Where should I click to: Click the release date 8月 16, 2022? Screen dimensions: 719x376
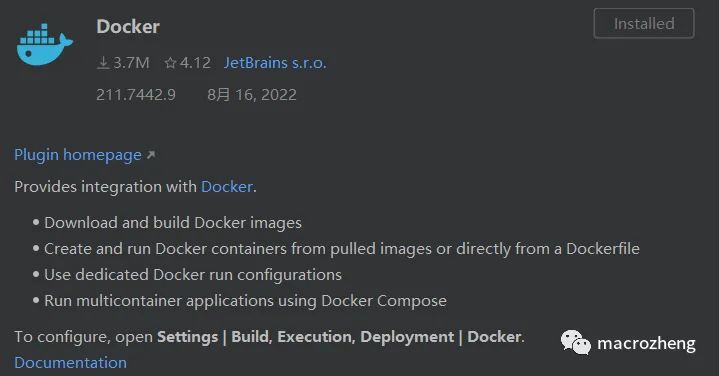(252, 95)
